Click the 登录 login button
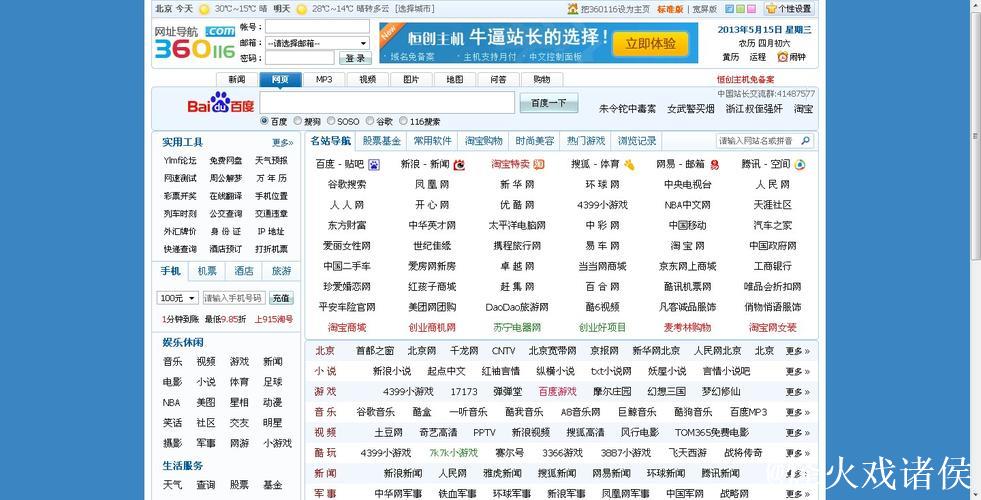Screen dimensions: 981x500 356,58
